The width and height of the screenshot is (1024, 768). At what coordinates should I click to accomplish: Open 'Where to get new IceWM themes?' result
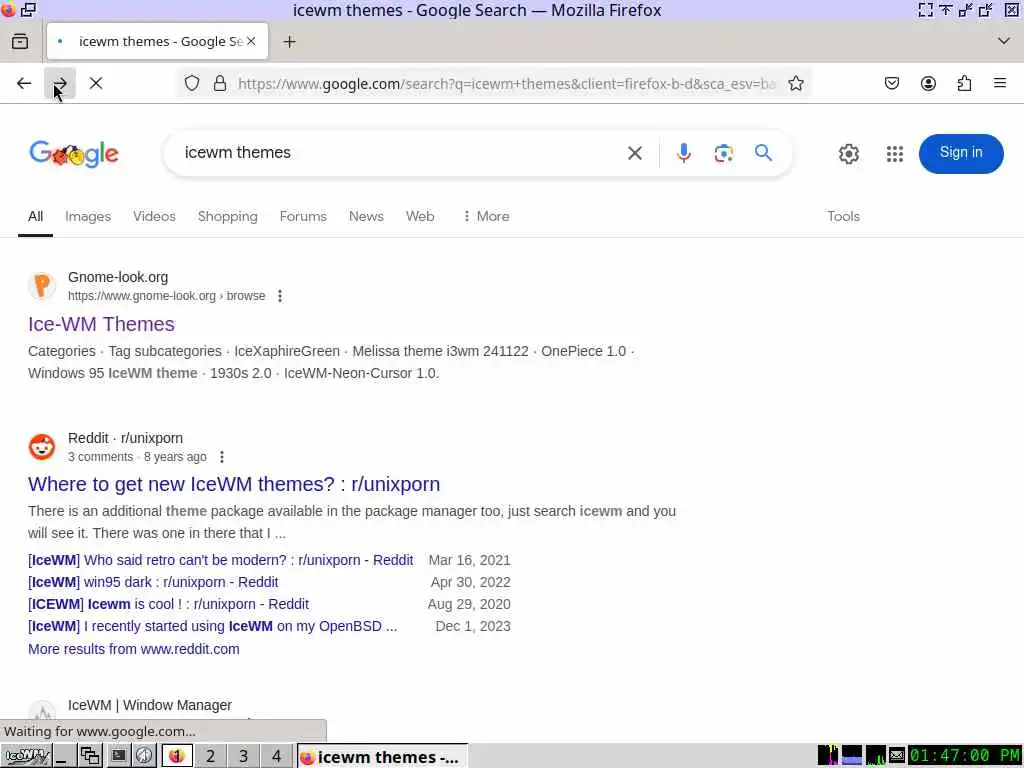(x=234, y=484)
